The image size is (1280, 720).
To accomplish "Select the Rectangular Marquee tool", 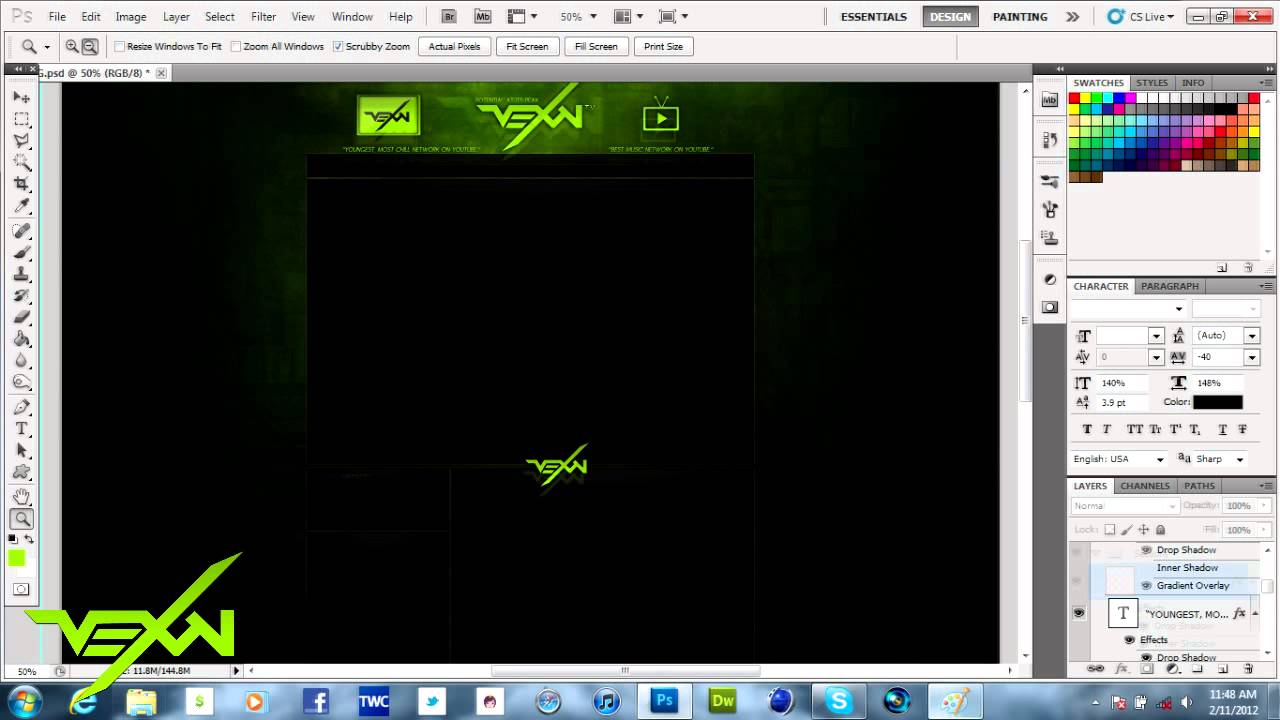I will tap(21, 119).
